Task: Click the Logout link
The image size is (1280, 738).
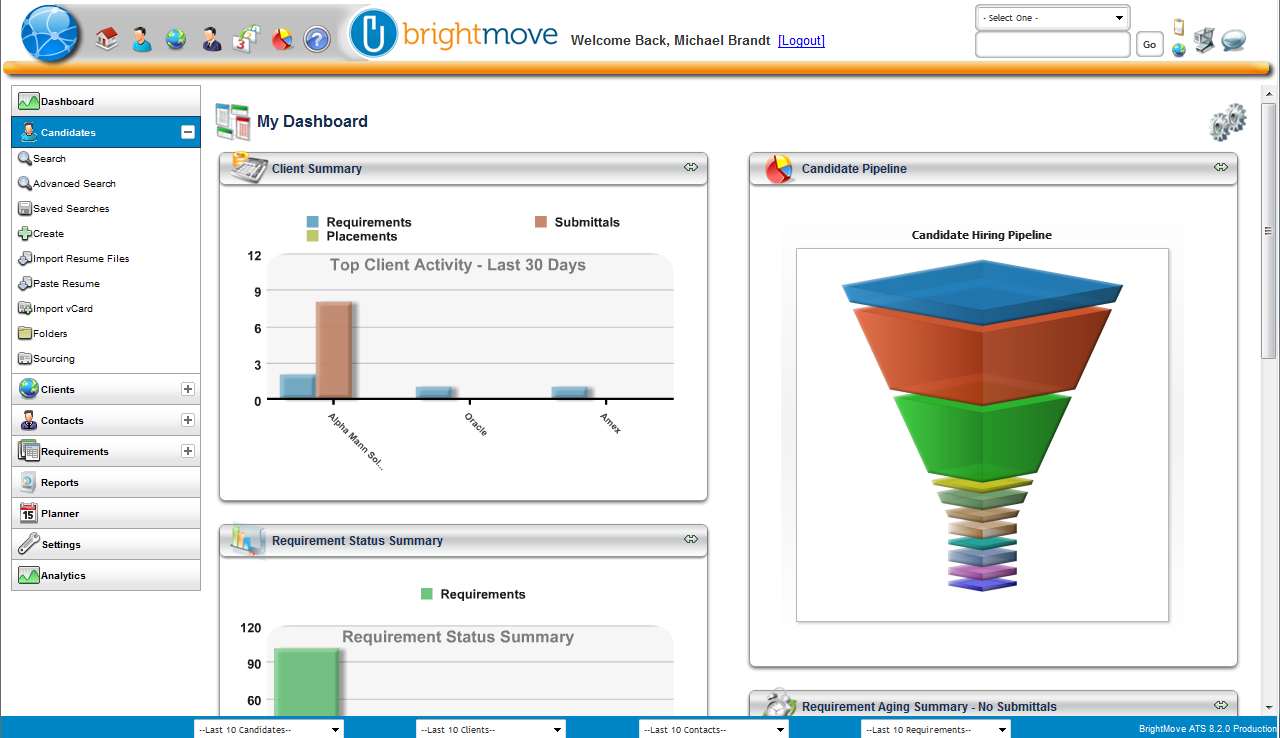Action: coord(802,41)
